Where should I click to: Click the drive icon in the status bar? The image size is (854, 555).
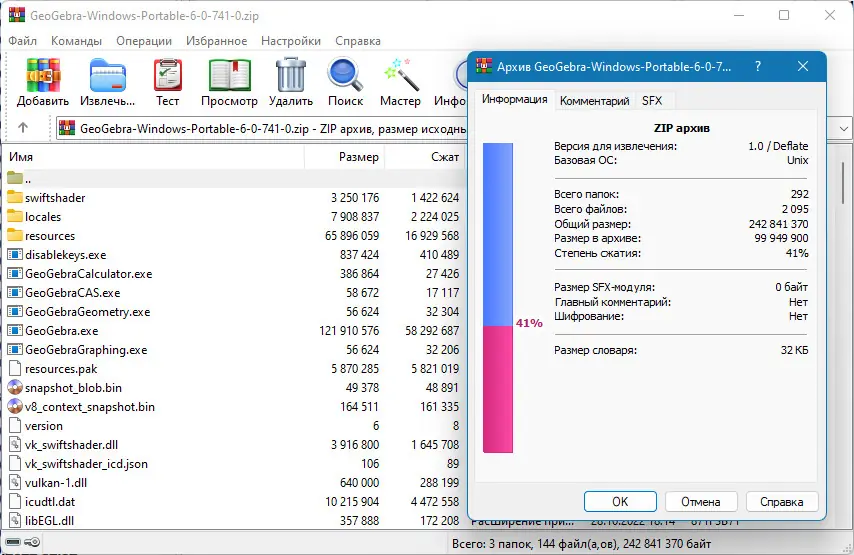(x=13, y=542)
